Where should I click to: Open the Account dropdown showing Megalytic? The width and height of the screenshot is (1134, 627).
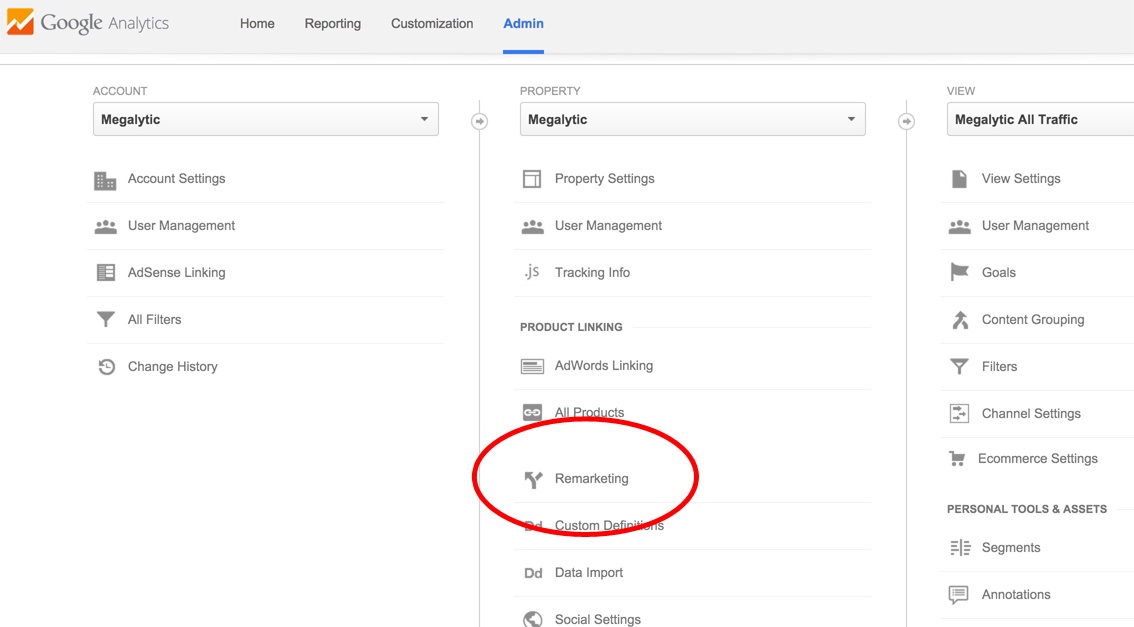(x=265, y=120)
